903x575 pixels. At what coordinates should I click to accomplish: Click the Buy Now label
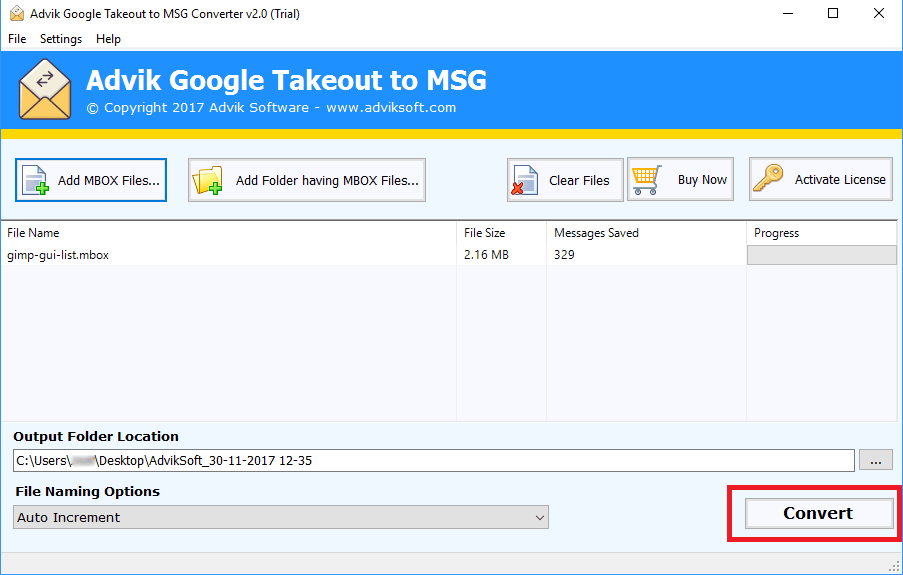tap(702, 180)
